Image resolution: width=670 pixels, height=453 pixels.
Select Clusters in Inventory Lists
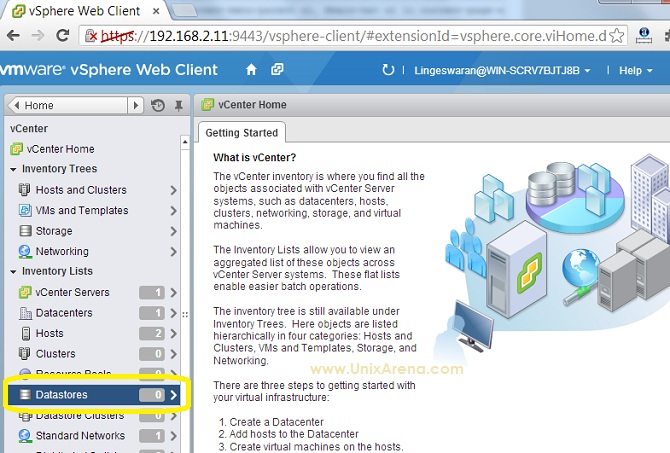(x=56, y=354)
